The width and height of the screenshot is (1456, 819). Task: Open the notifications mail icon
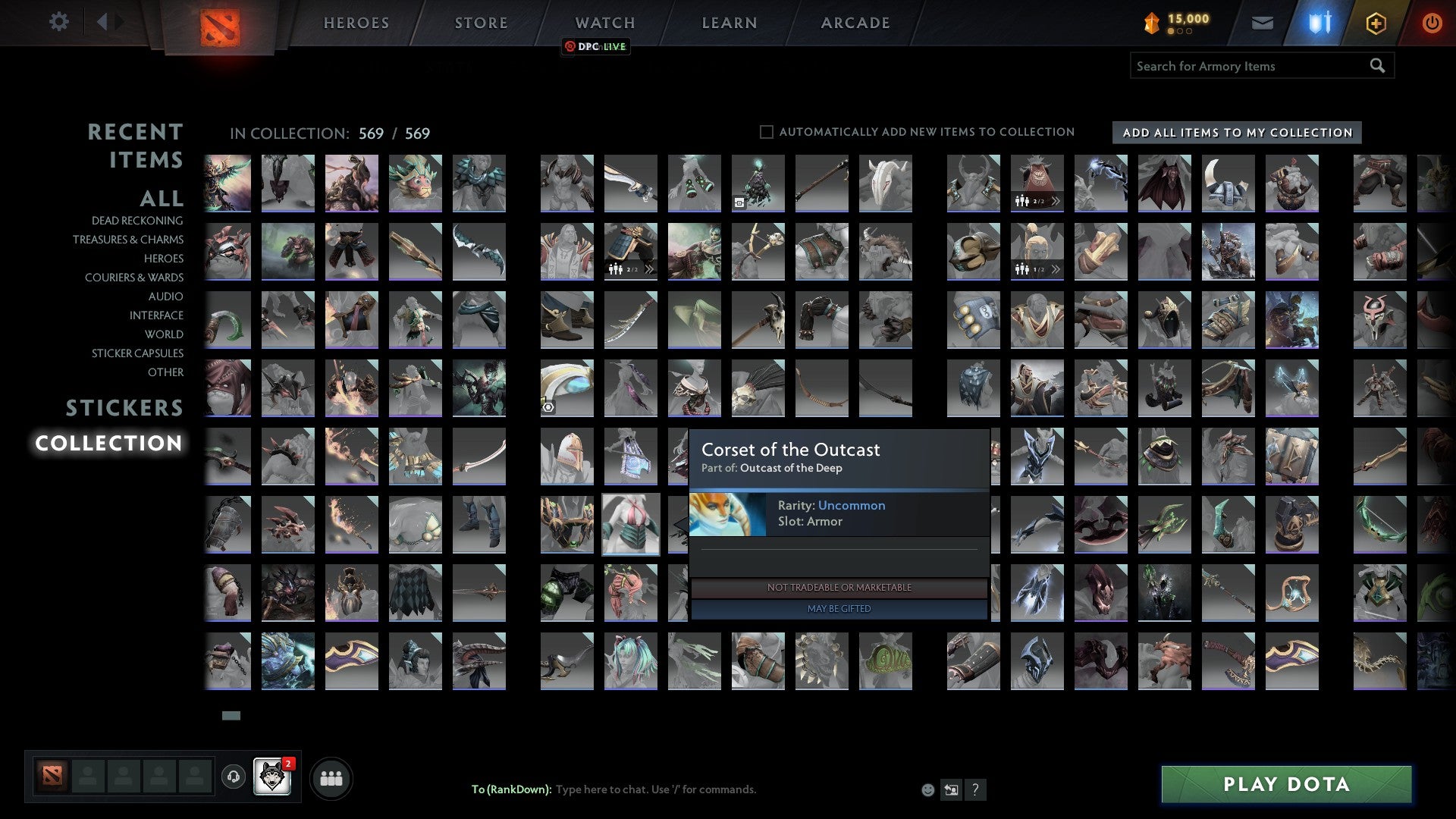(1263, 23)
